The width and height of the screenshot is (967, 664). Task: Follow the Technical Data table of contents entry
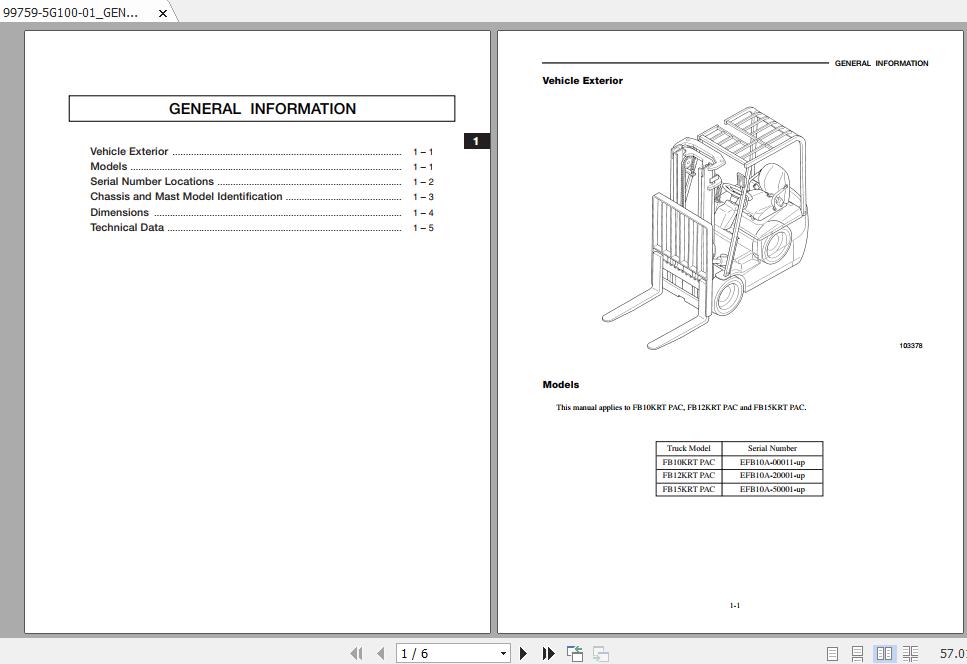click(127, 227)
